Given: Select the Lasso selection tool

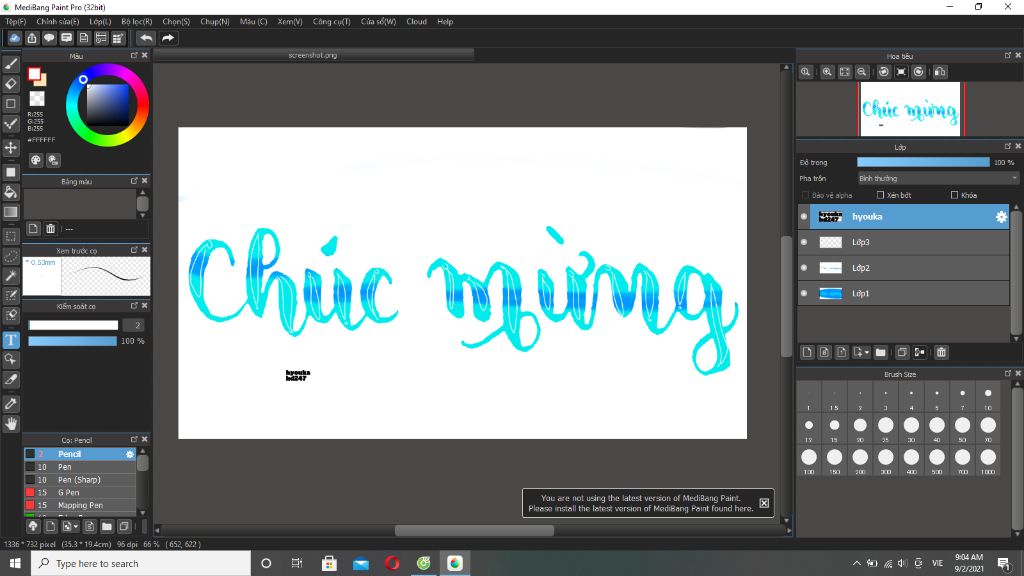Looking at the screenshot, I should 11,256.
